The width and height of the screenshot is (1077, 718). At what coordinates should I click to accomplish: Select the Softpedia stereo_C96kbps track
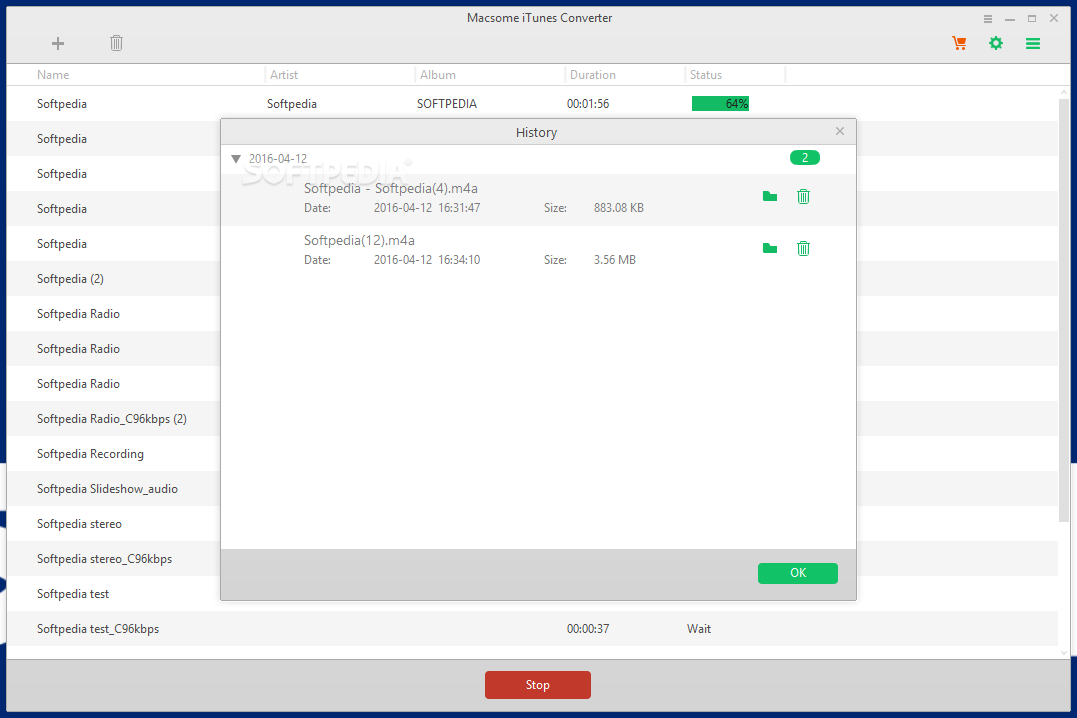[x=113, y=559]
